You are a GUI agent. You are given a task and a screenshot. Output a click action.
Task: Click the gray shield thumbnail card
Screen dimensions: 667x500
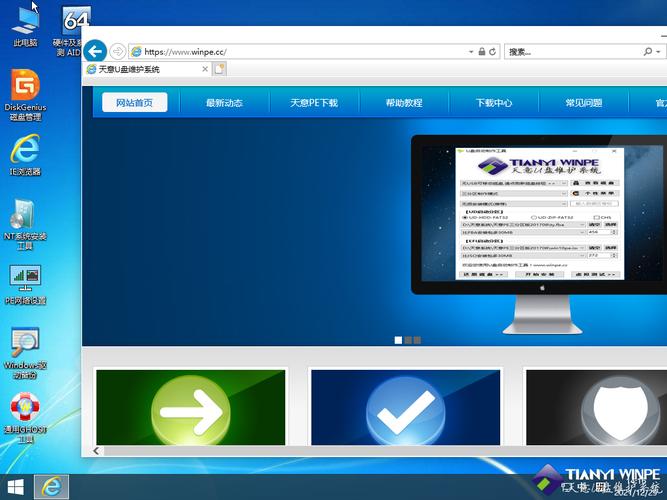596,407
